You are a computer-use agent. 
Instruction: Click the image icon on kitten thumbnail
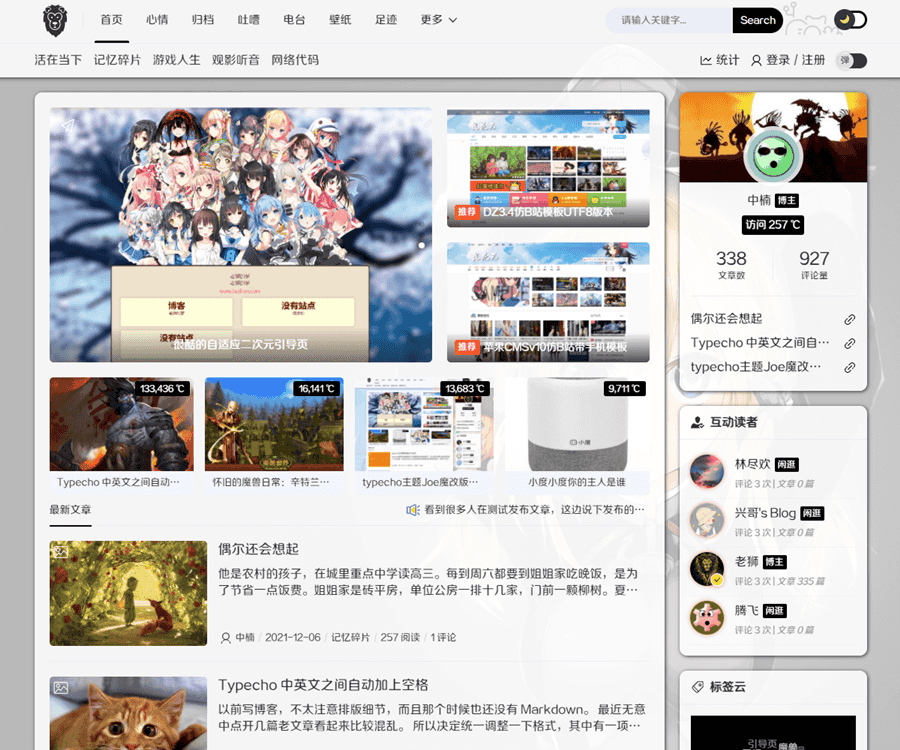(x=61, y=687)
